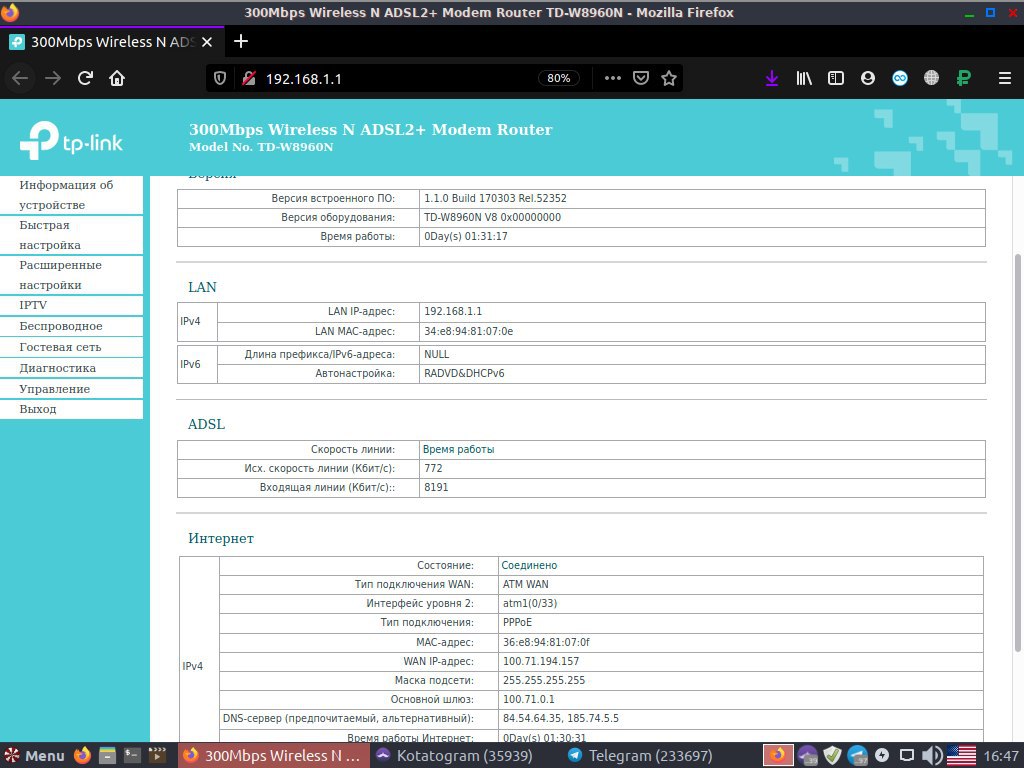The width and height of the screenshot is (1024, 768).
Task: Open Информация об устройстве menu
Action: click(x=71, y=195)
